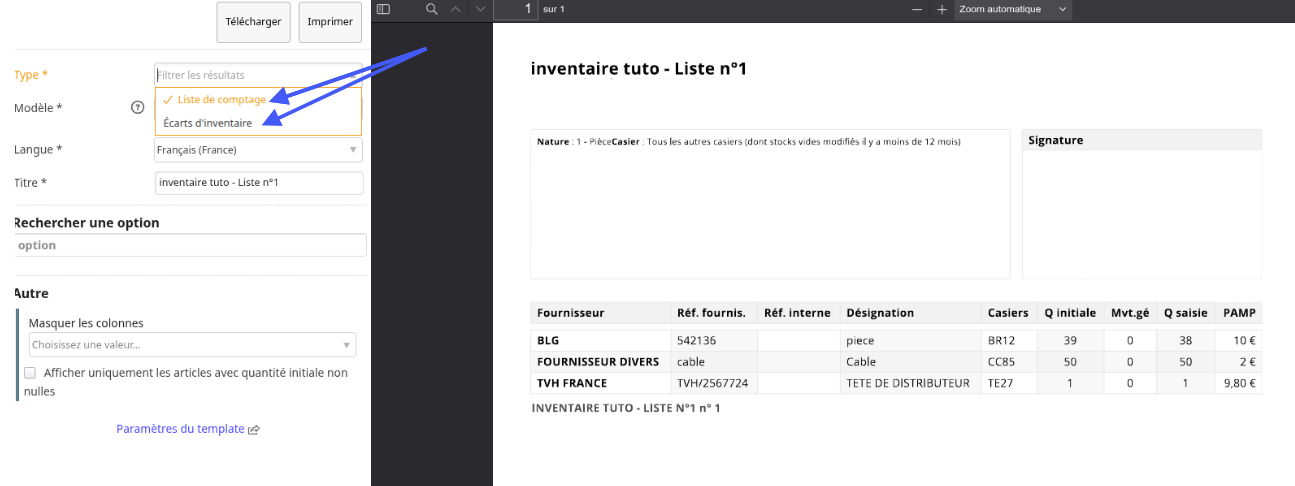Click Q saisie value 38
1295x486 pixels.
[x=1185, y=340]
